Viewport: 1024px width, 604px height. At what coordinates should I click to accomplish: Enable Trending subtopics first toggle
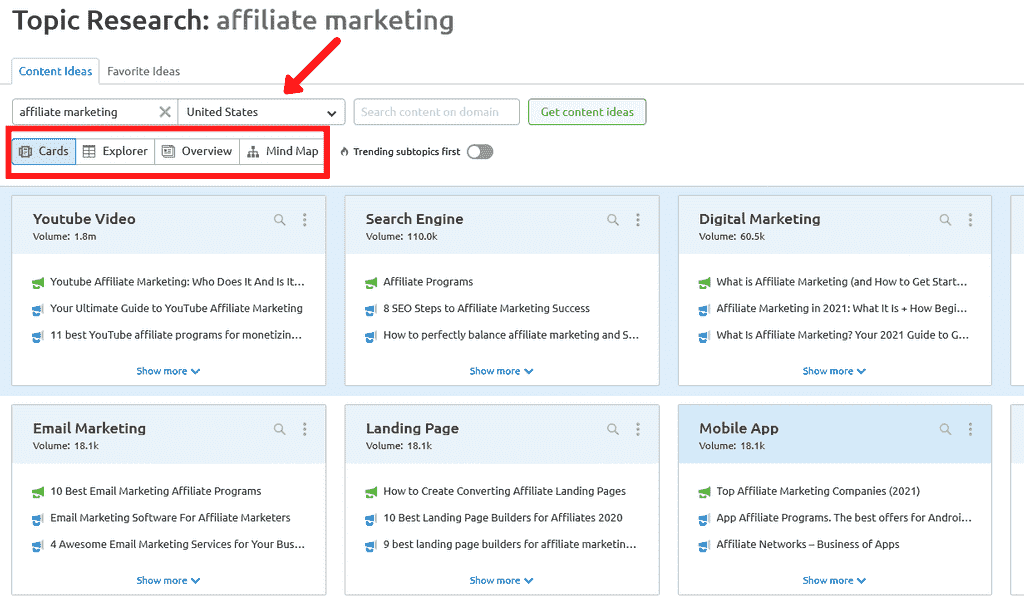[x=480, y=151]
